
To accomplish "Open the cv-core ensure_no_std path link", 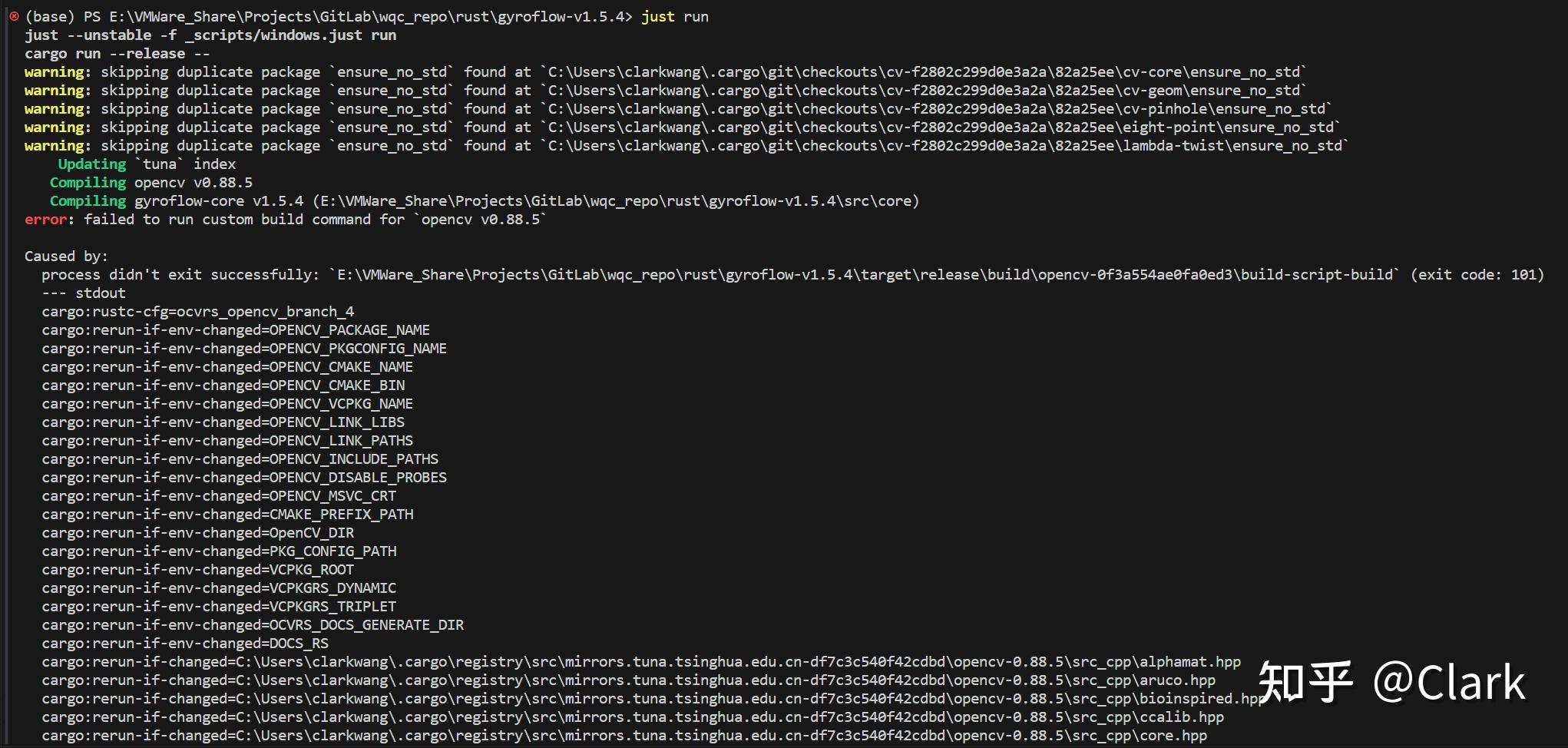I will (x=924, y=72).
